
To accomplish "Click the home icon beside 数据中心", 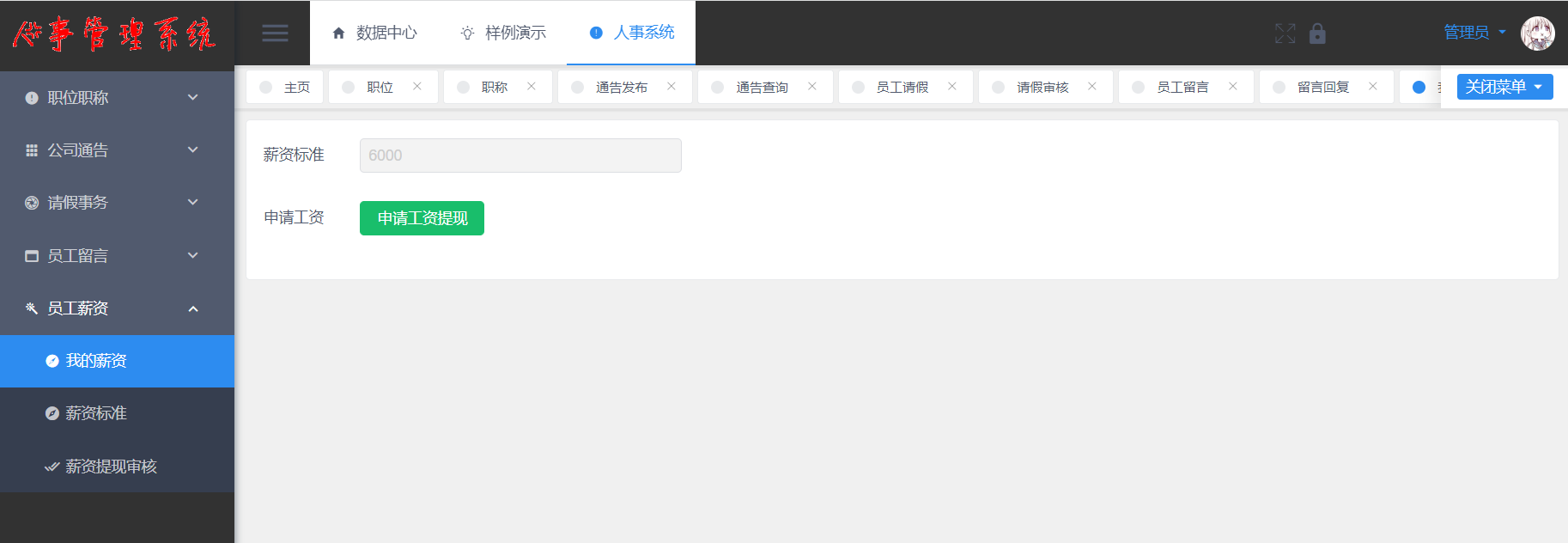I will (338, 33).
